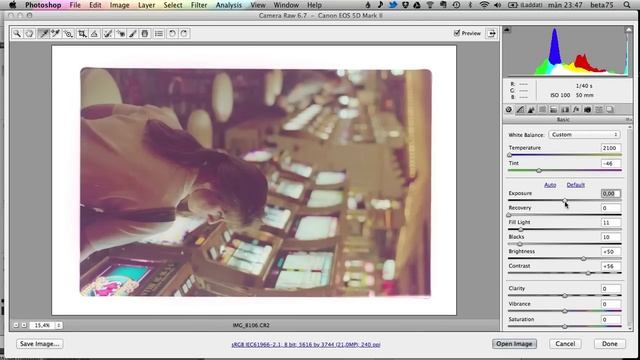Toggle the Preview checkbox

click(457, 33)
